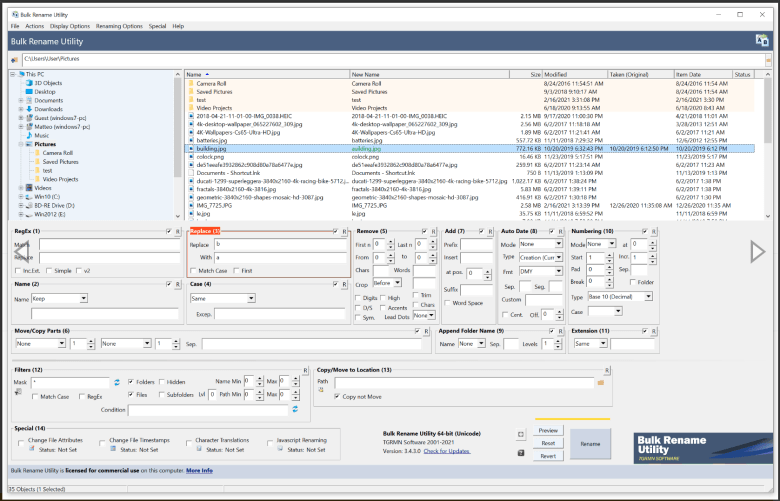This screenshot has height=501, width=780.
Task: Enable the Word Space checkbox in Add panel
Action: click(447, 303)
